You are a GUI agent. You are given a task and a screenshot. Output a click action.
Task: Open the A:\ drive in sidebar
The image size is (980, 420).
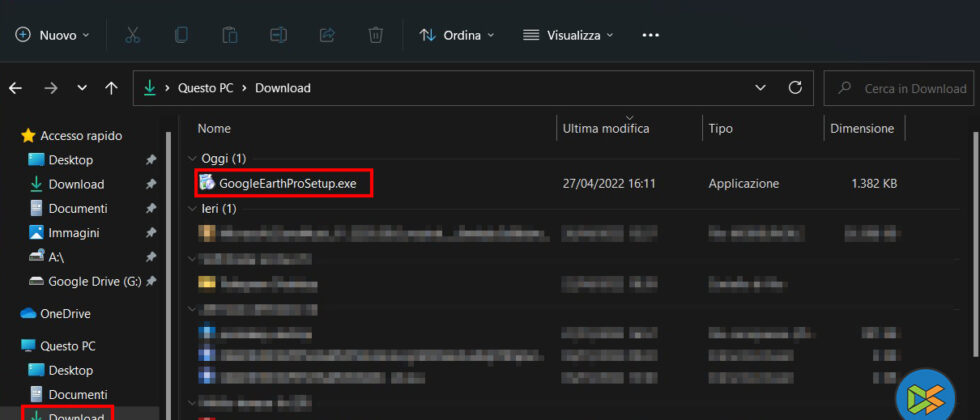(47, 257)
